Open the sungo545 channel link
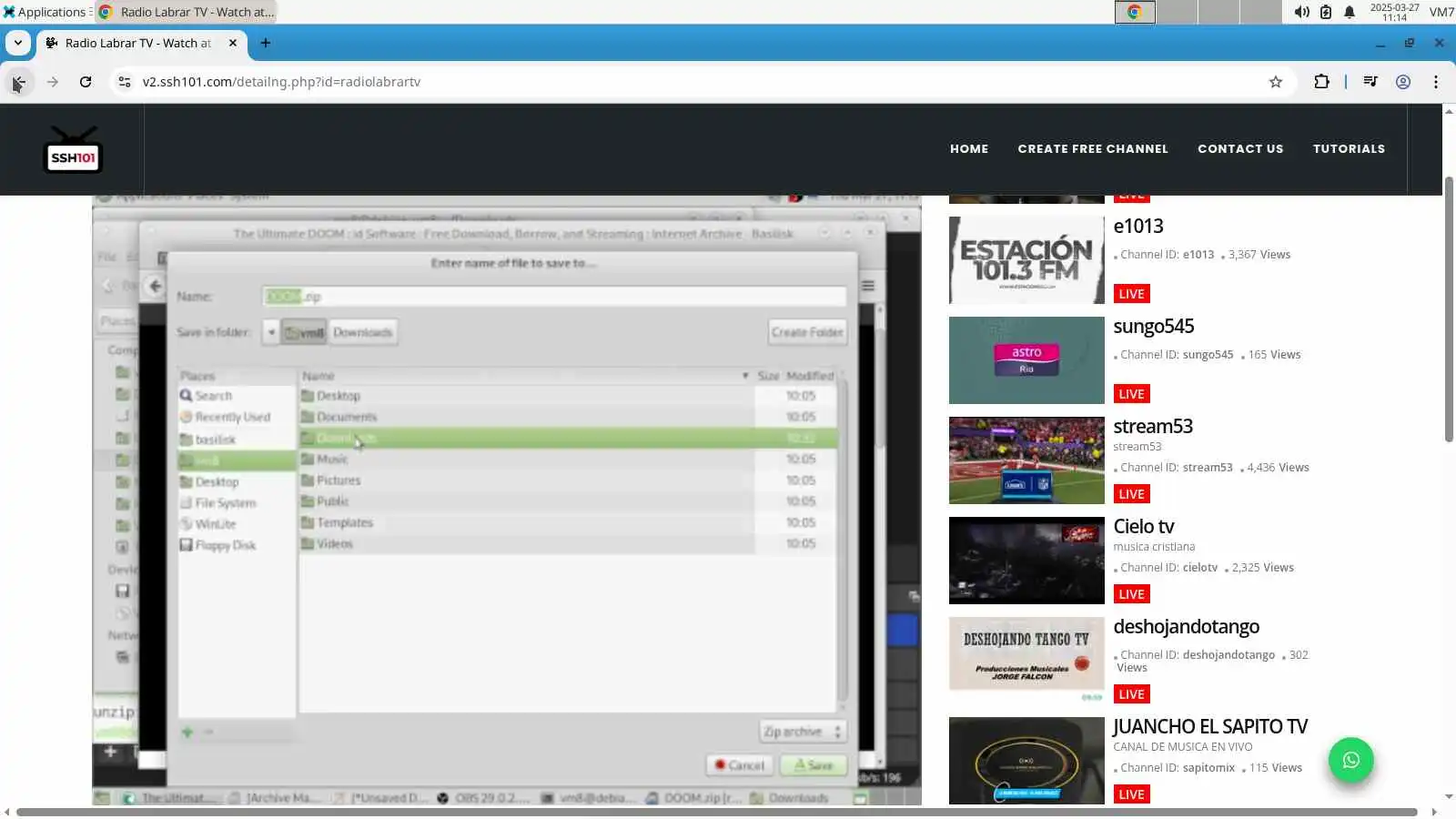This screenshot has height=819, width=1456. tap(1154, 326)
